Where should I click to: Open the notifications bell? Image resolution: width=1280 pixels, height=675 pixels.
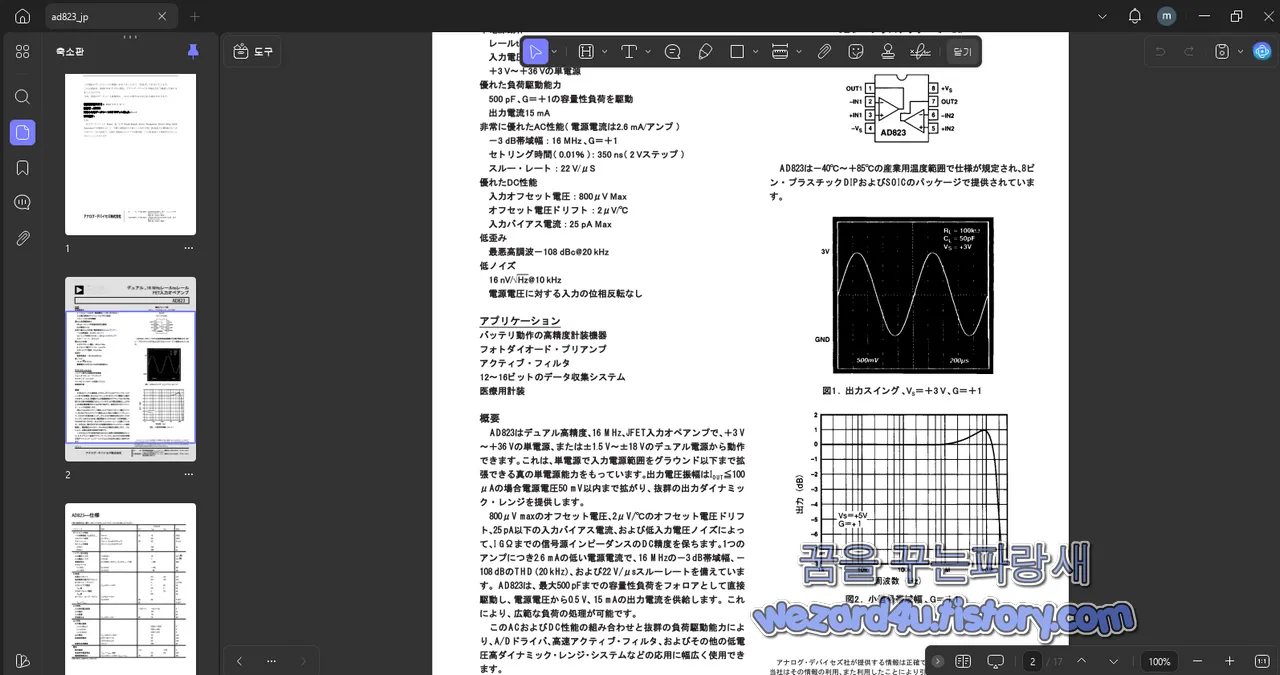click(1134, 16)
